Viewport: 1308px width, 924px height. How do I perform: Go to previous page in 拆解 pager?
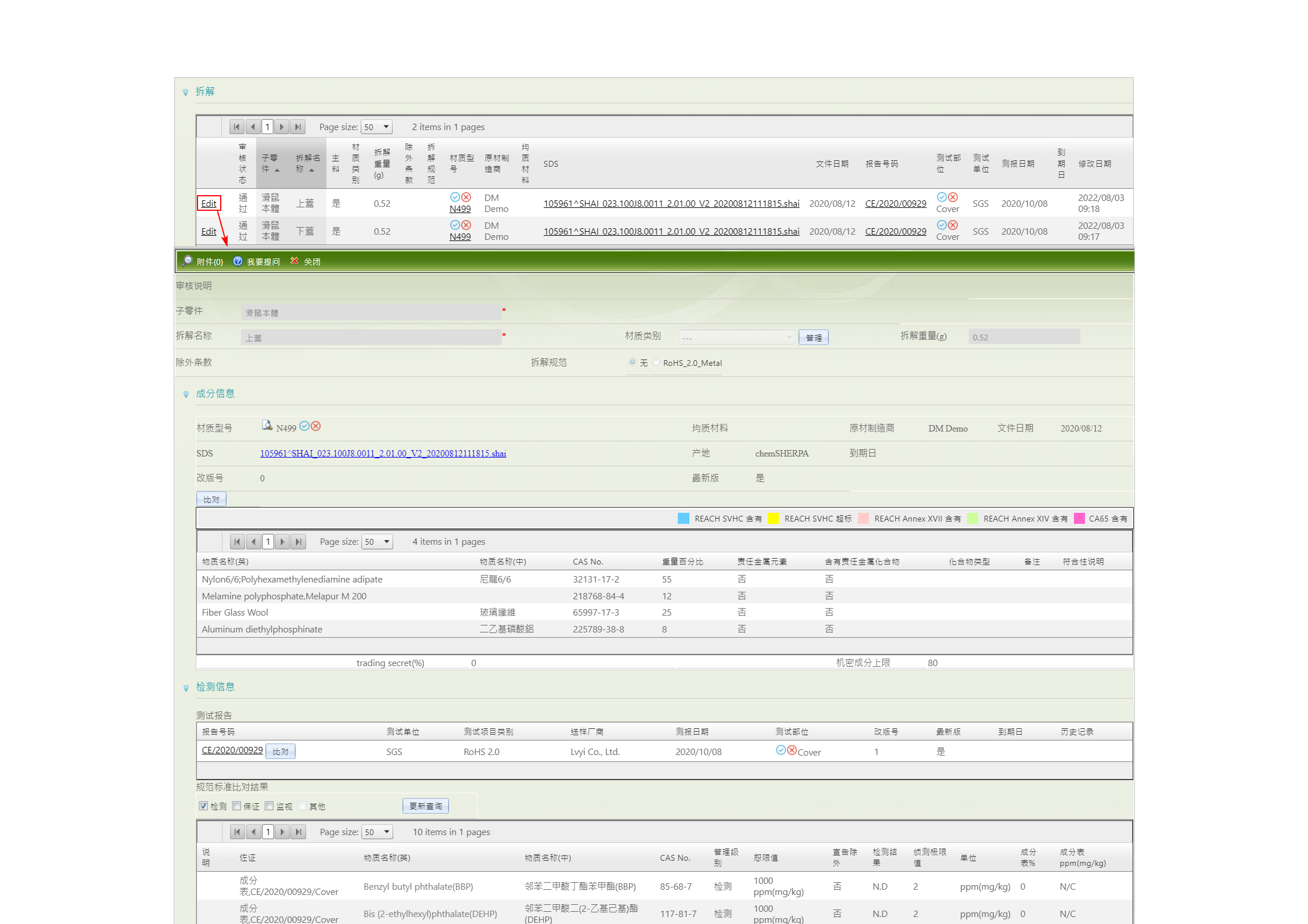253,127
